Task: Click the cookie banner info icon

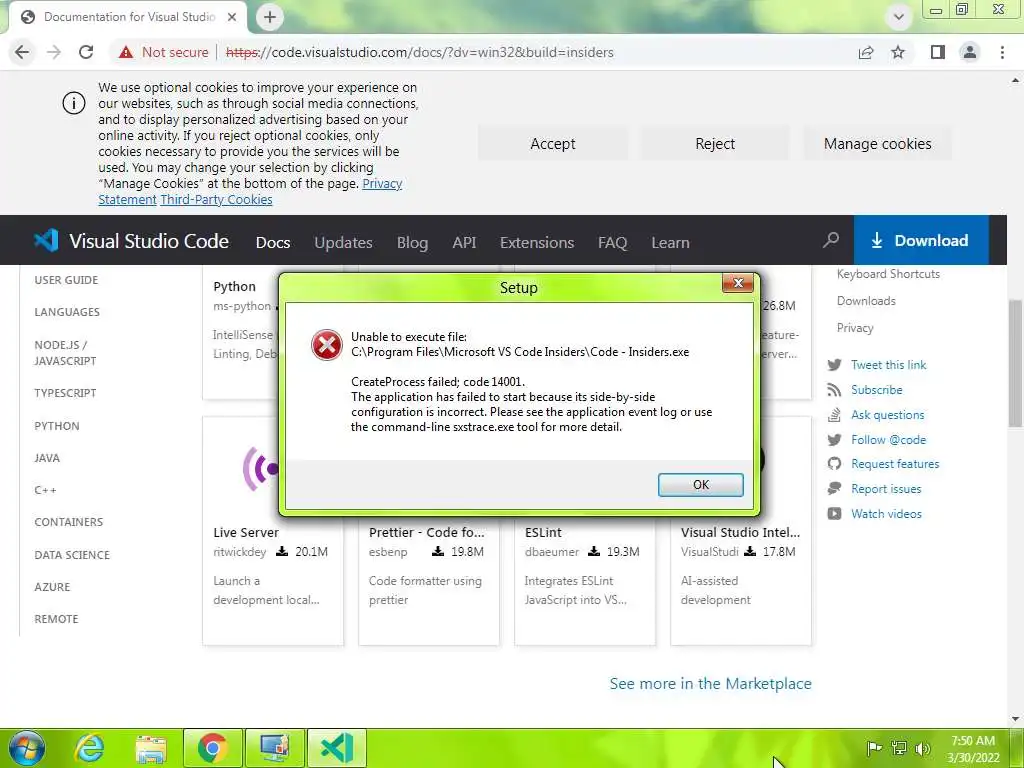Action: point(74,103)
